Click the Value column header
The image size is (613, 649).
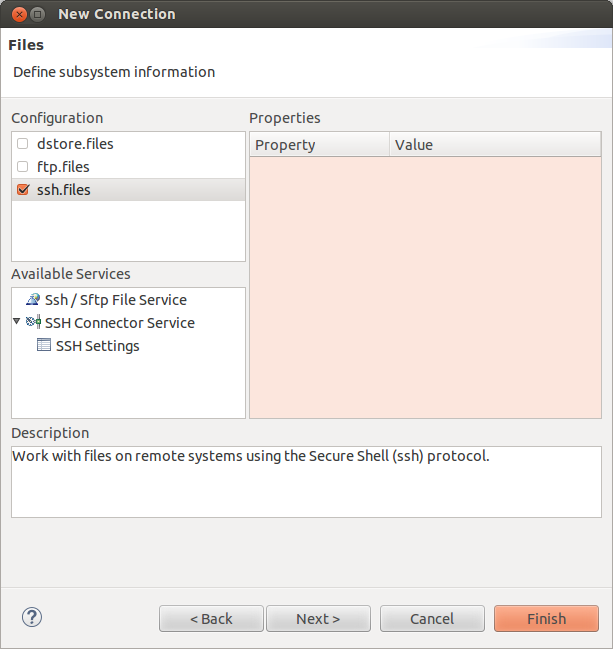495,145
